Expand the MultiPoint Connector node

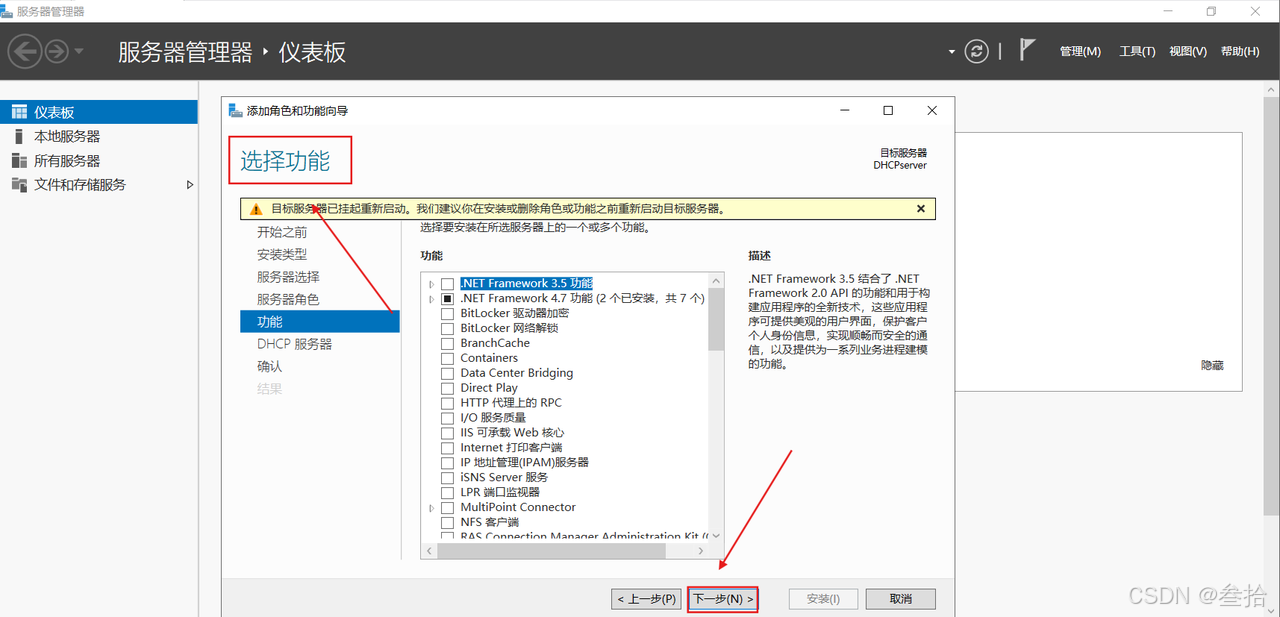point(432,507)
